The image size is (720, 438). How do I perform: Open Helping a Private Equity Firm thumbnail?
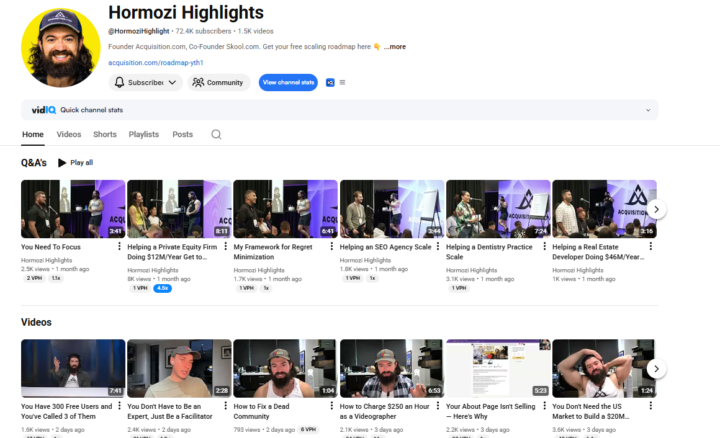tap(179, 209)
